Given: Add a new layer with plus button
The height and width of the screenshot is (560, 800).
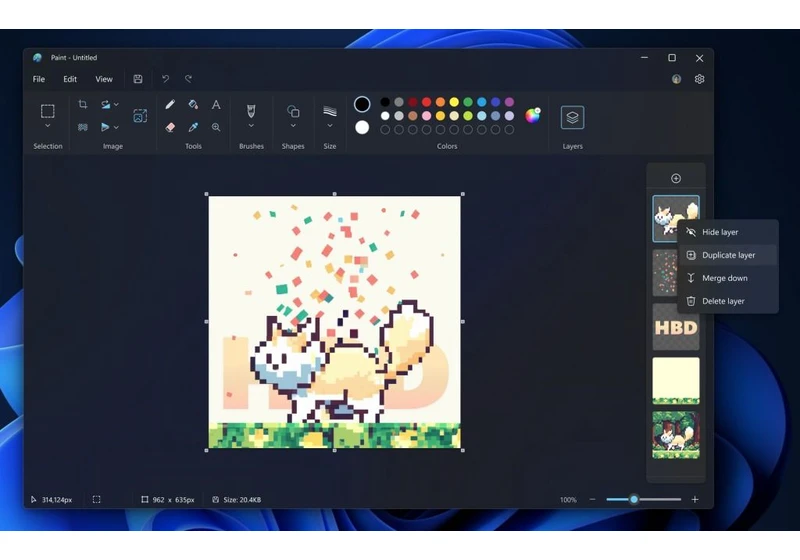Looking at the screenshot, I should tap(676, 178).
